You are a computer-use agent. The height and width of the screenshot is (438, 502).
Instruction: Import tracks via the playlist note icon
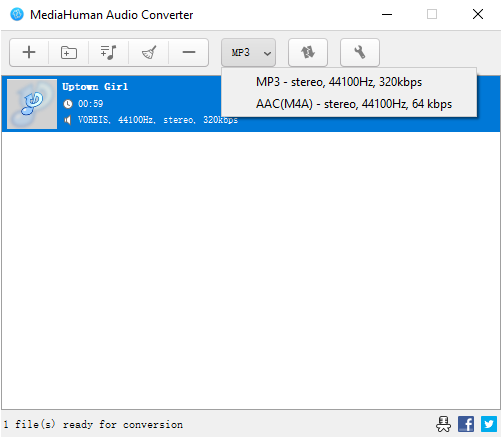tap(109, 52)
